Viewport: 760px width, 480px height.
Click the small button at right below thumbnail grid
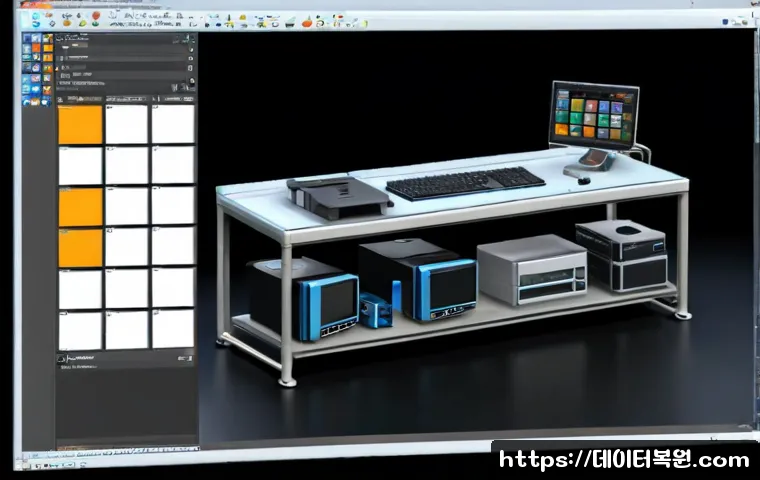pyautogui.click(x=185, y=358)
